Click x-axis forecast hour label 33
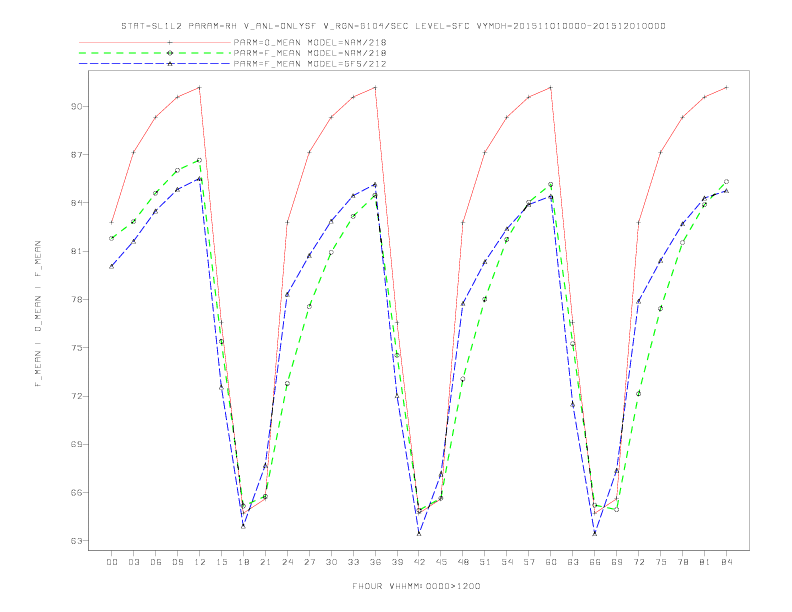Screen dimensions: 792x612 click(x=353, y=562)
